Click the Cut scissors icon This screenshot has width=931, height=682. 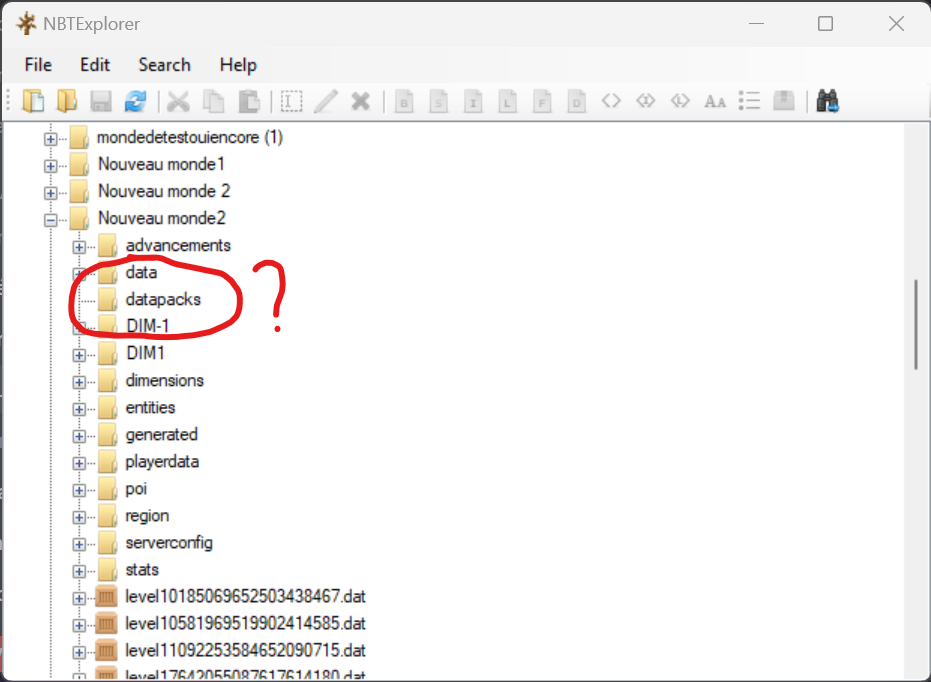point(178,101)
